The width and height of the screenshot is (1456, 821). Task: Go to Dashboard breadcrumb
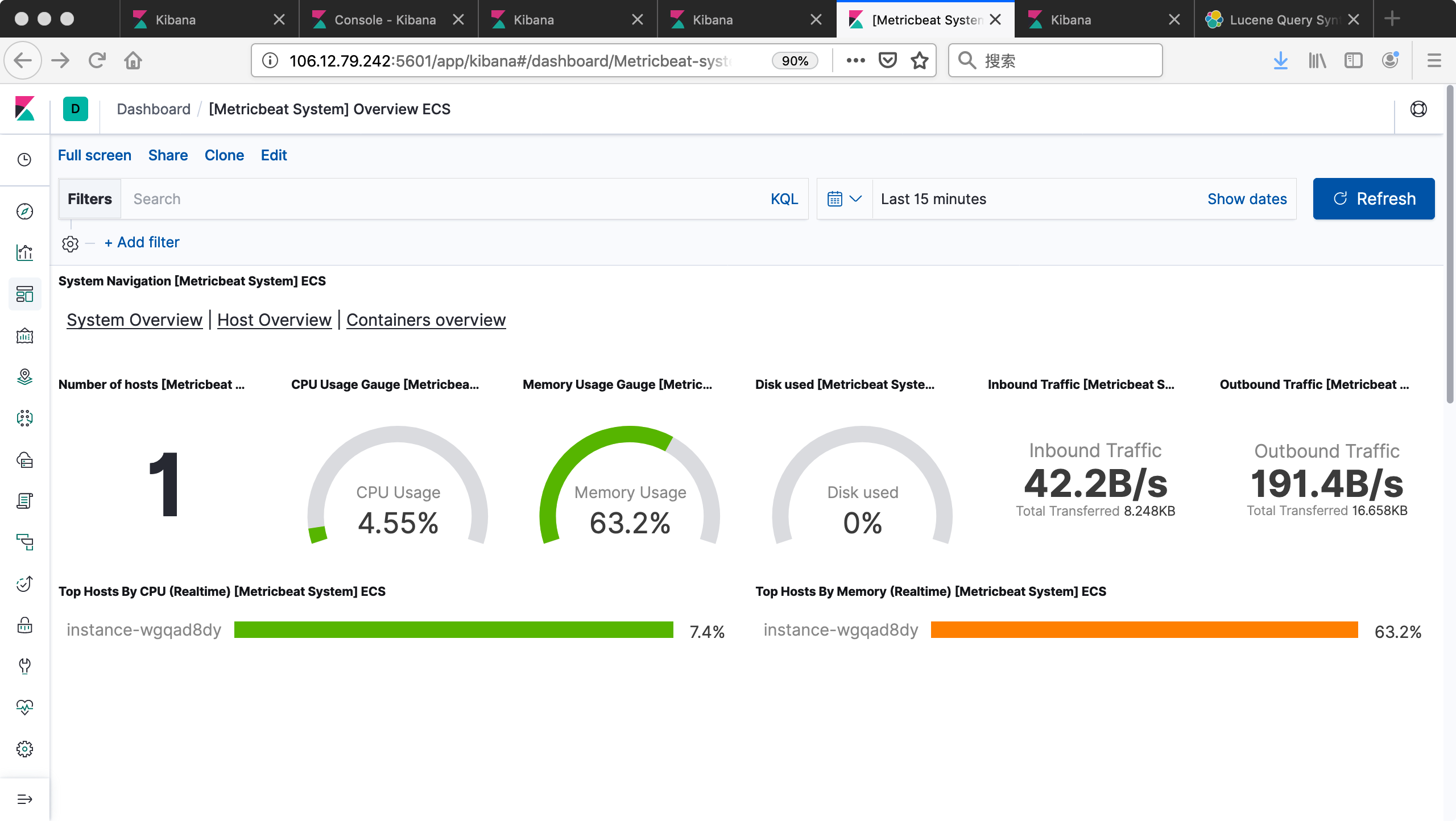pos(154,109)
